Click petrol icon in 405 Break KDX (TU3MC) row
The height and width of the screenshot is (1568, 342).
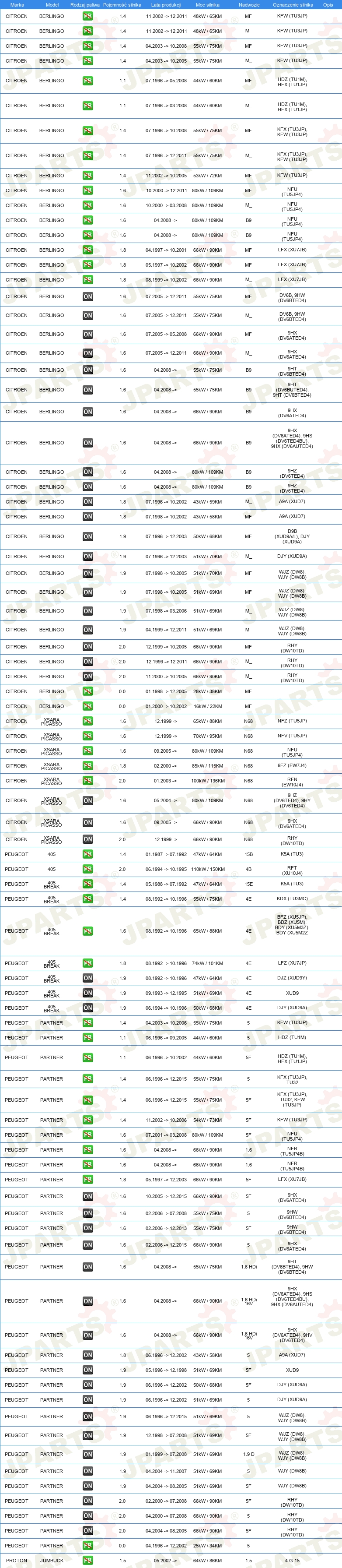click(88, 899)
